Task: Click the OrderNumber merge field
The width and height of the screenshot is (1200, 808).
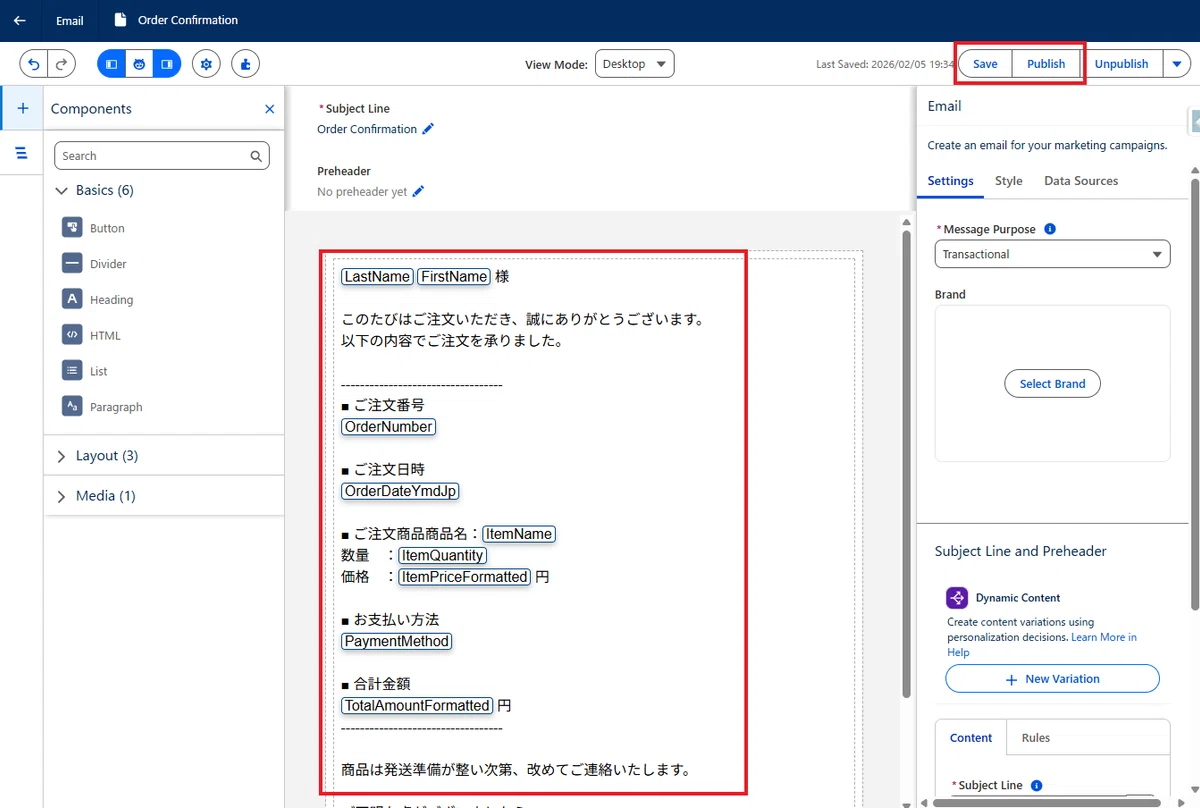Action: tap(389, 427)
